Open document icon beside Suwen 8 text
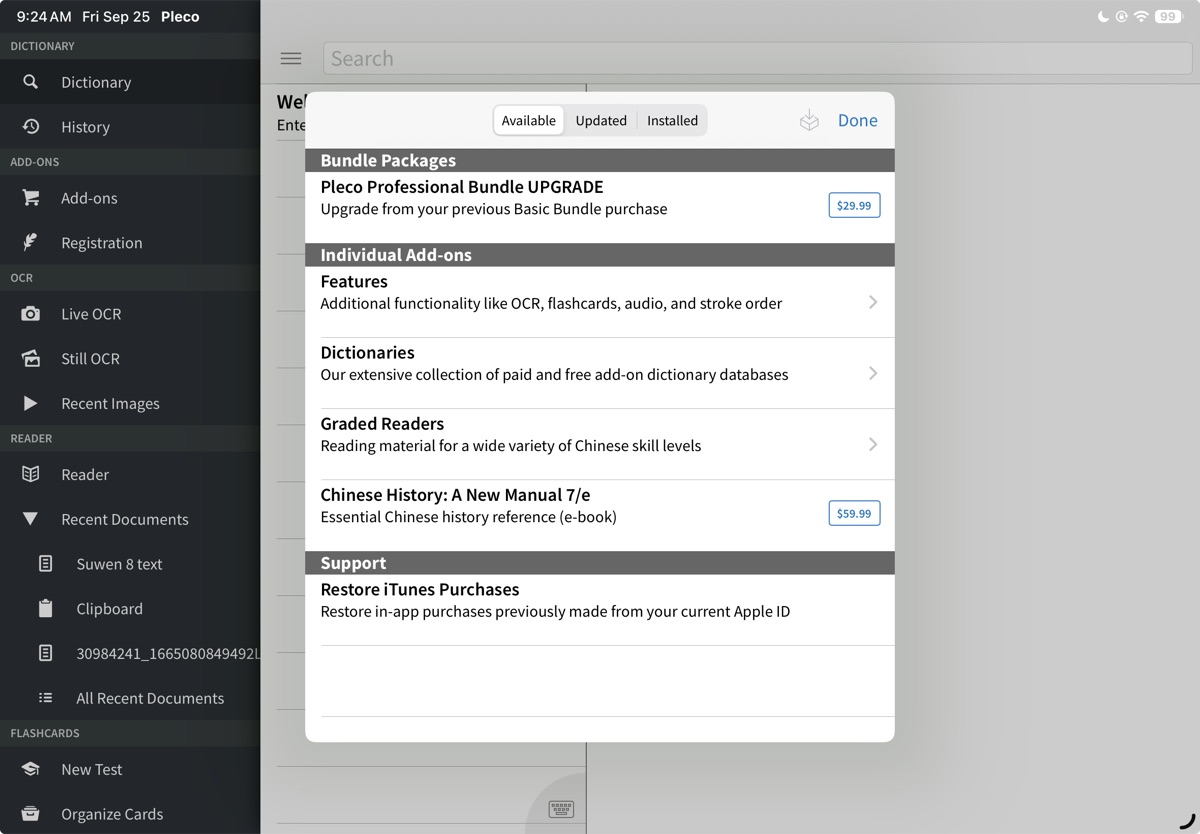The height and width of the screenshot is (834, 1200). pos(45,564)
